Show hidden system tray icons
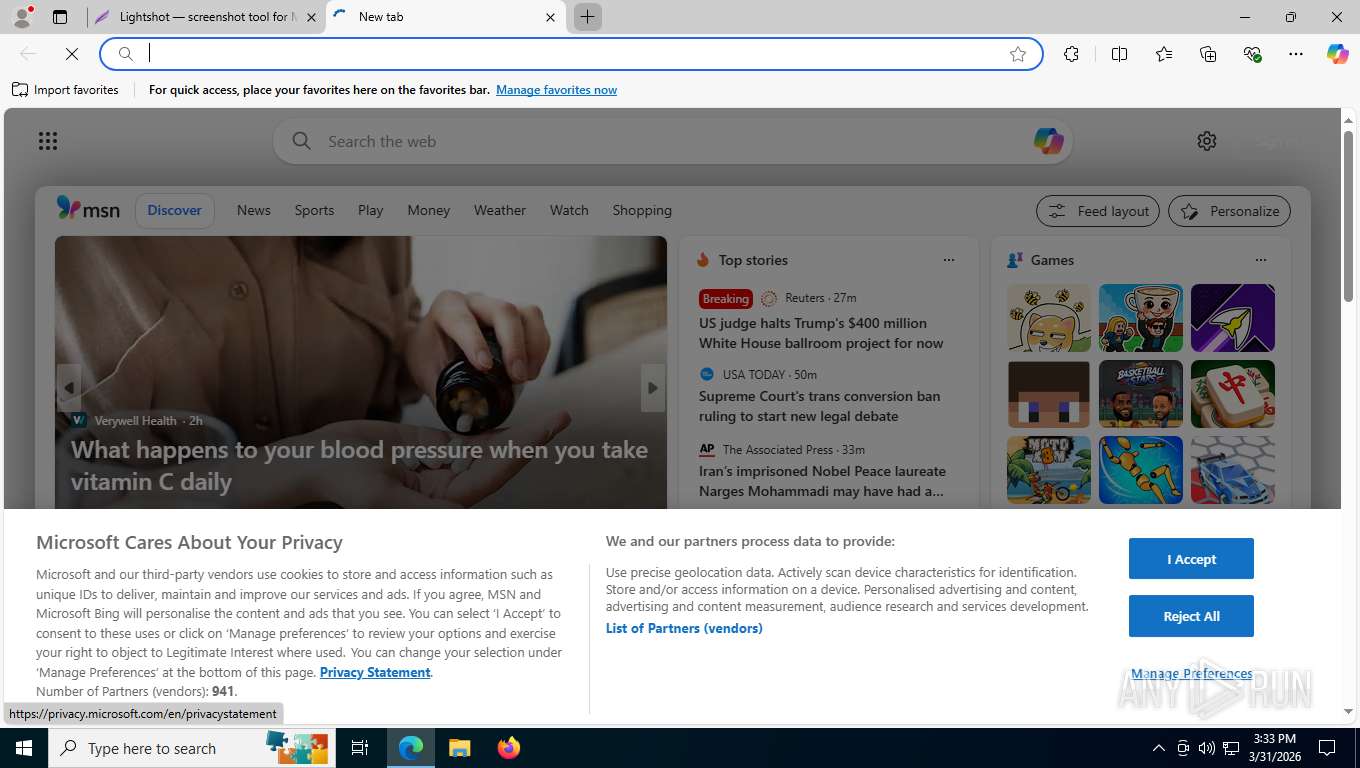The height and width of the screenshot is (768, 1360). click(x=1159, y=748)
